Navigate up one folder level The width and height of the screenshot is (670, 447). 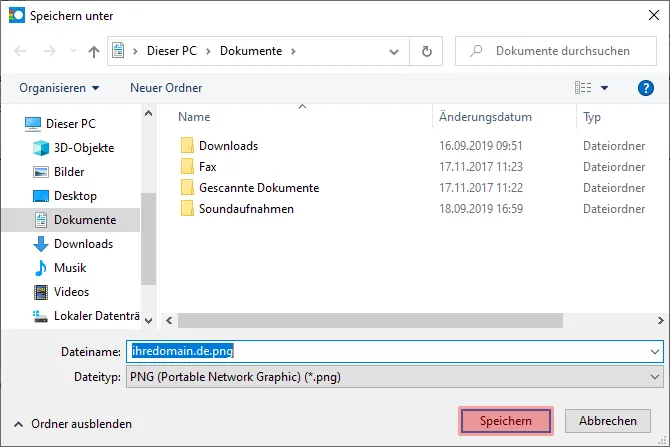pyautogui.click(x=94, y=52)
